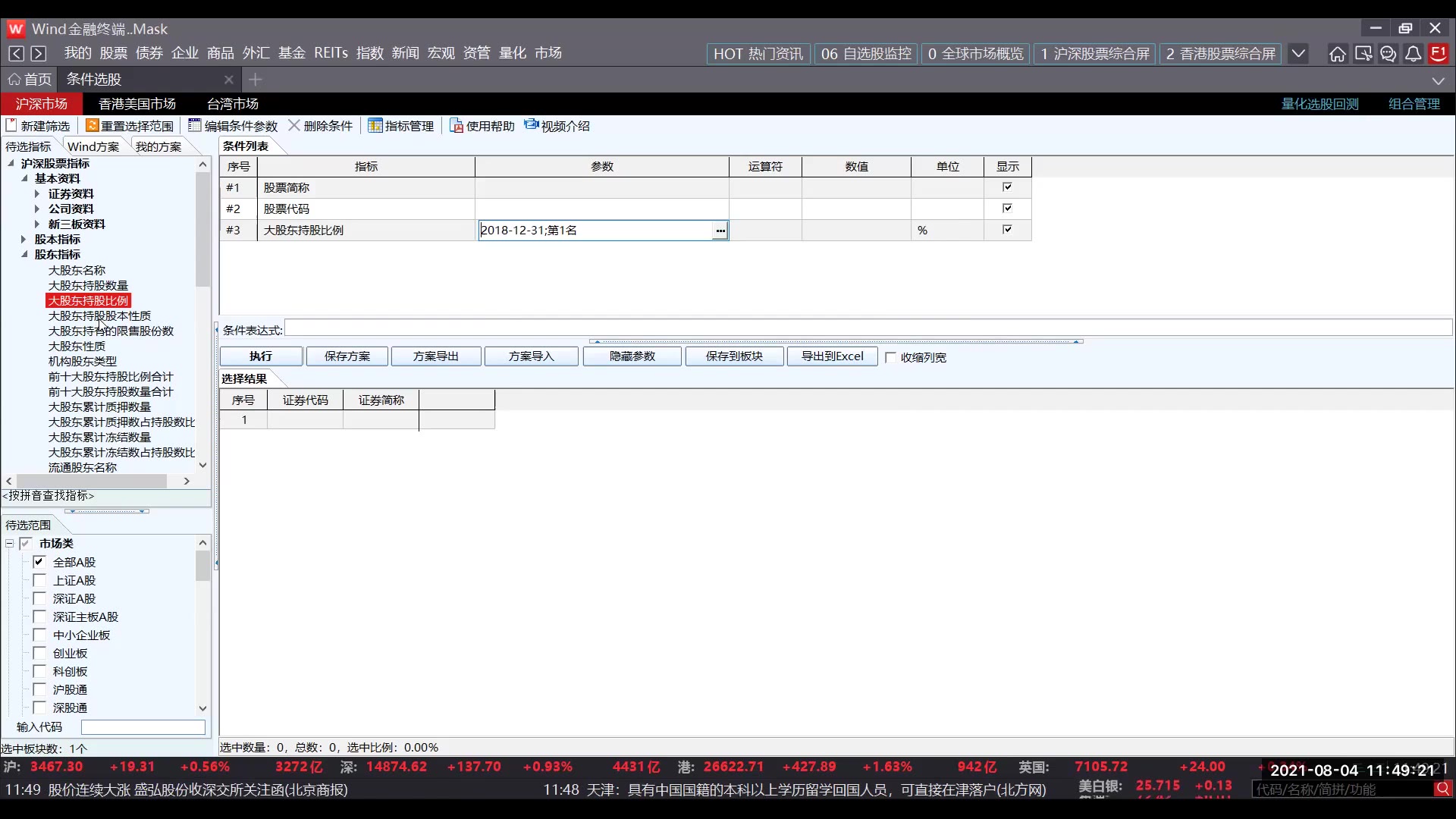Enable the 收缩列宽 checkbox

pos(891,357)
